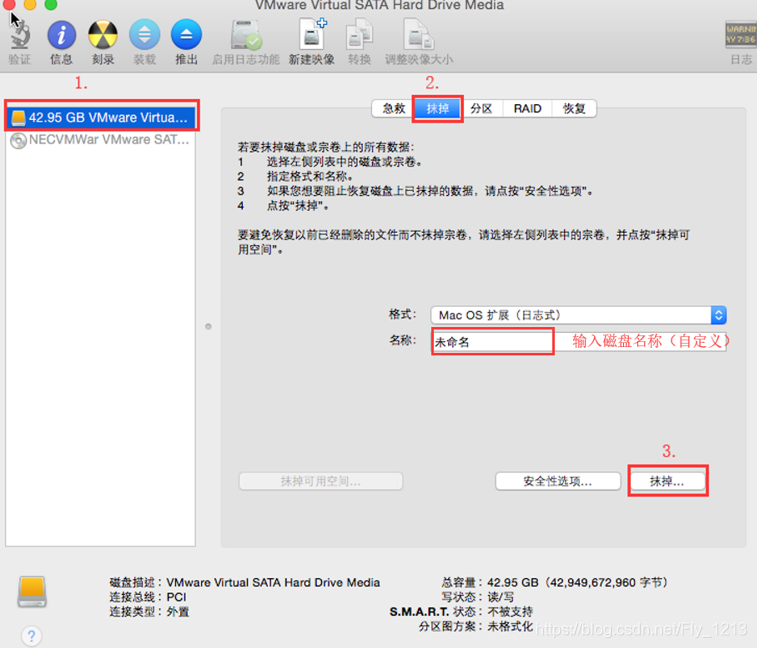This screenshot has height=648, width=757.
Task: Switch to the First Aid (急救) tab
Action: pyautogui.click(x=393, y=109)
